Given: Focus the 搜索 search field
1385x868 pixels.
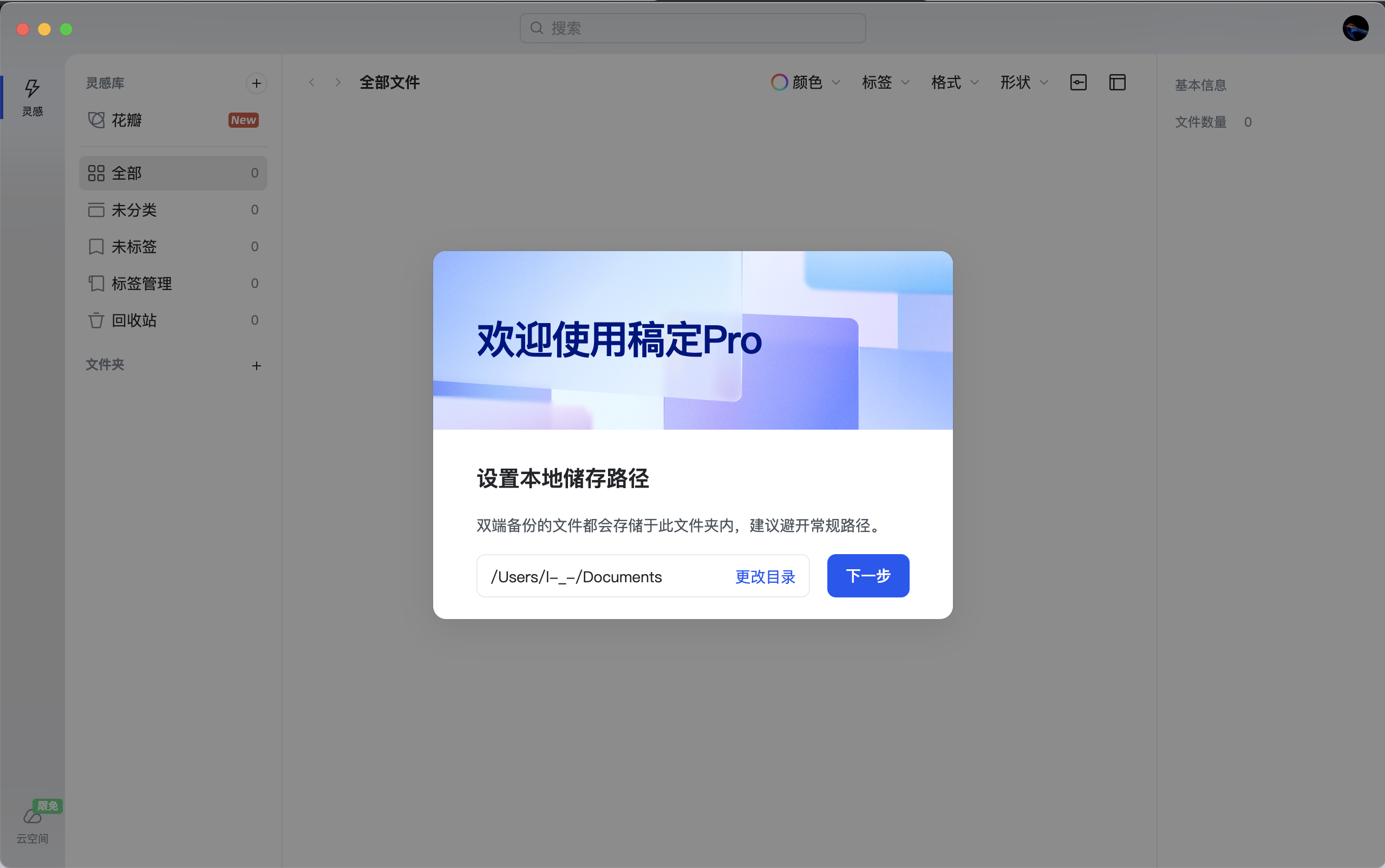Looking at the screenshot, I should [x=692, y=28].
